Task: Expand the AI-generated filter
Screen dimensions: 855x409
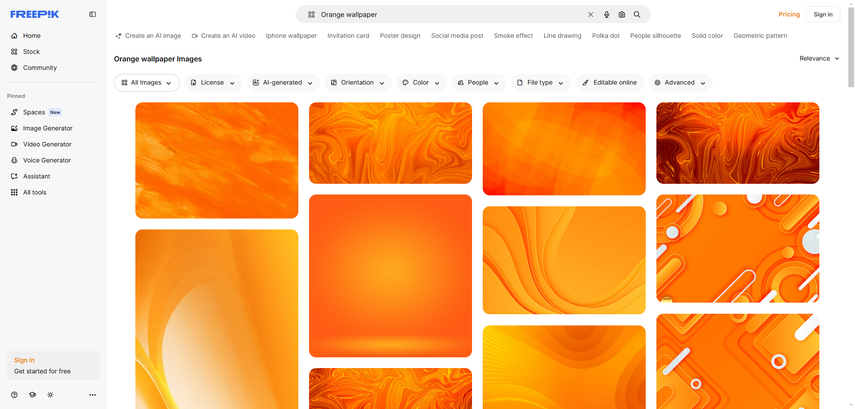Action: (283, 83)
